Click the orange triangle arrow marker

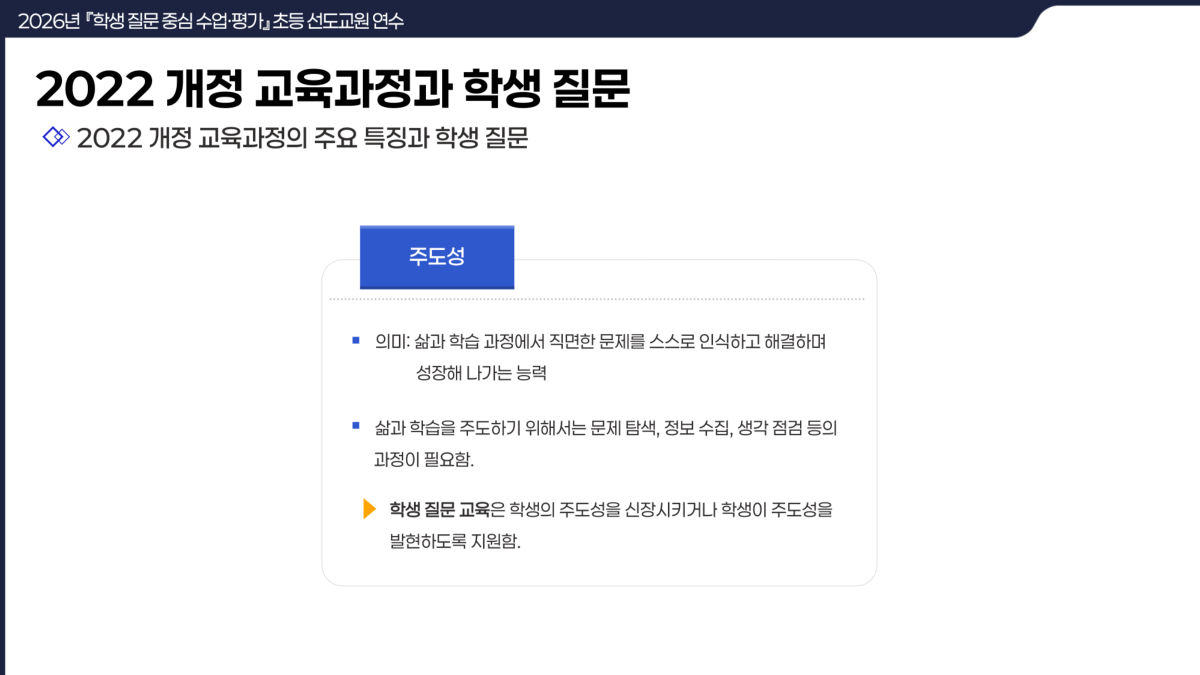[369, 509]
